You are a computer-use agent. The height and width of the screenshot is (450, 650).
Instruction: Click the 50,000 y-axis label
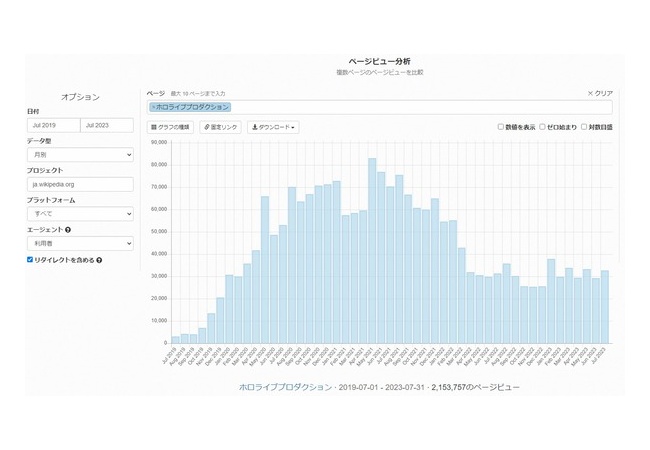click(159, 232)
